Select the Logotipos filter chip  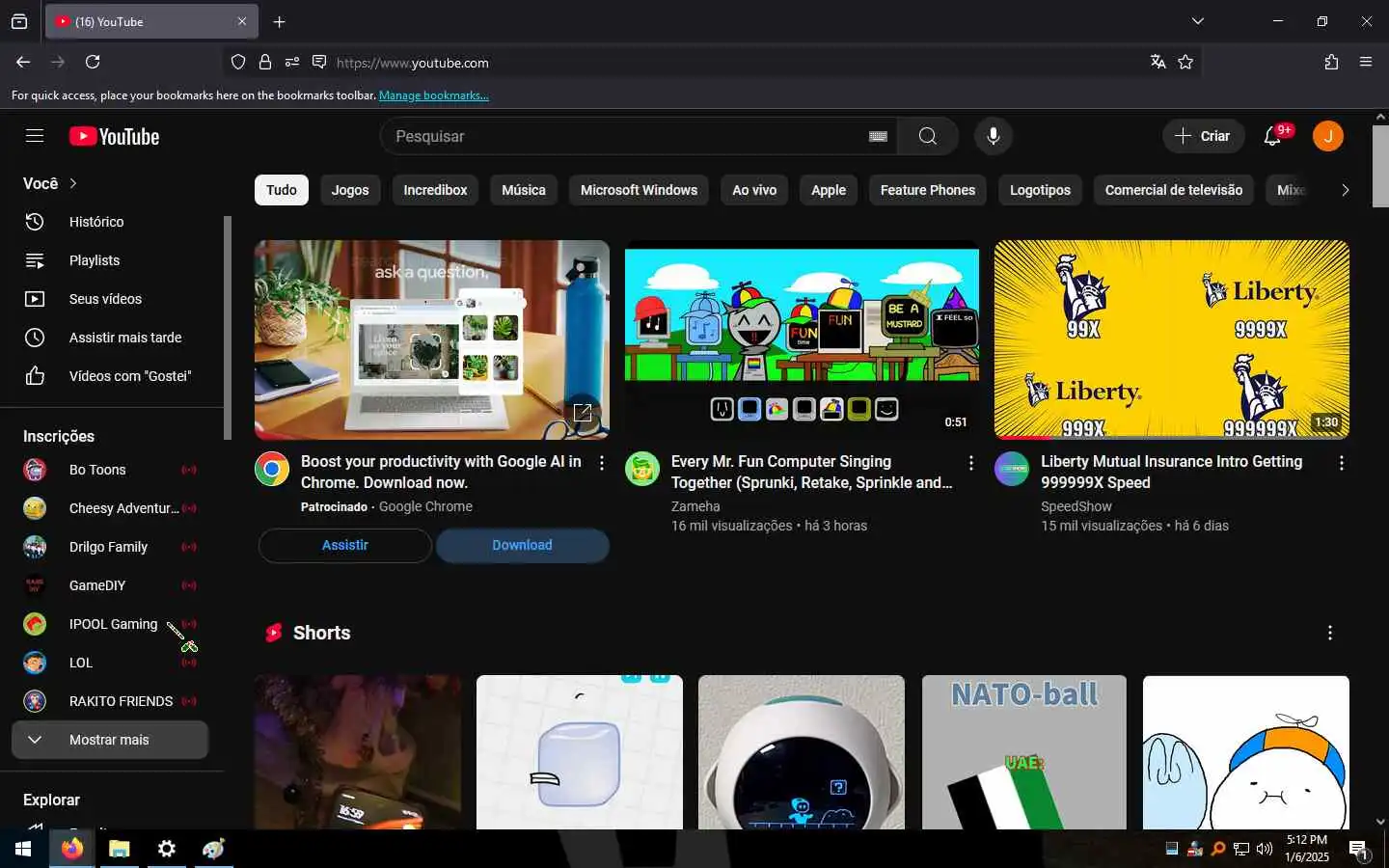pyautogui.click(x=1040, y=190)
